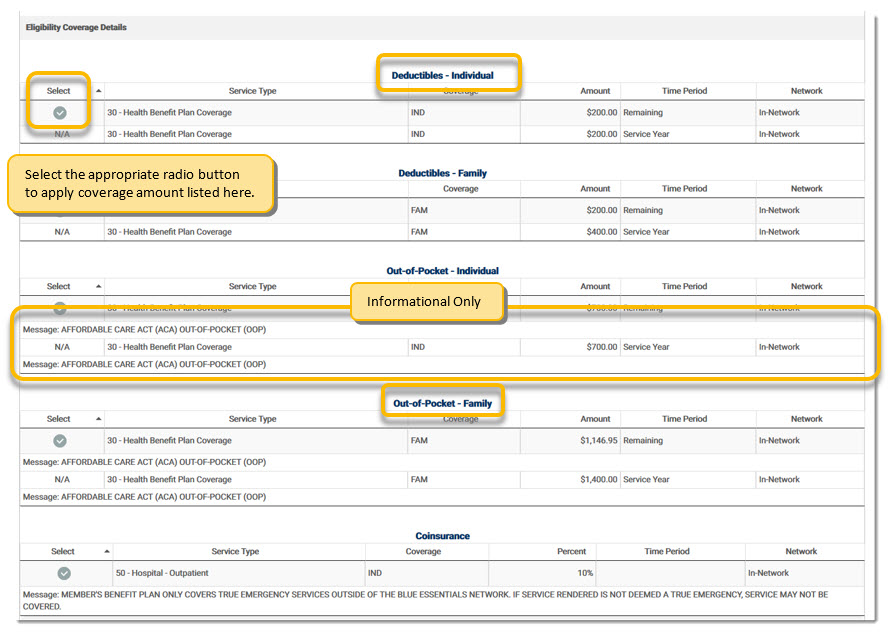892x633 pixels.
Task: Choose the Coinsurance Hospital - Outpatient radio button
Action: tap(64, 573)
